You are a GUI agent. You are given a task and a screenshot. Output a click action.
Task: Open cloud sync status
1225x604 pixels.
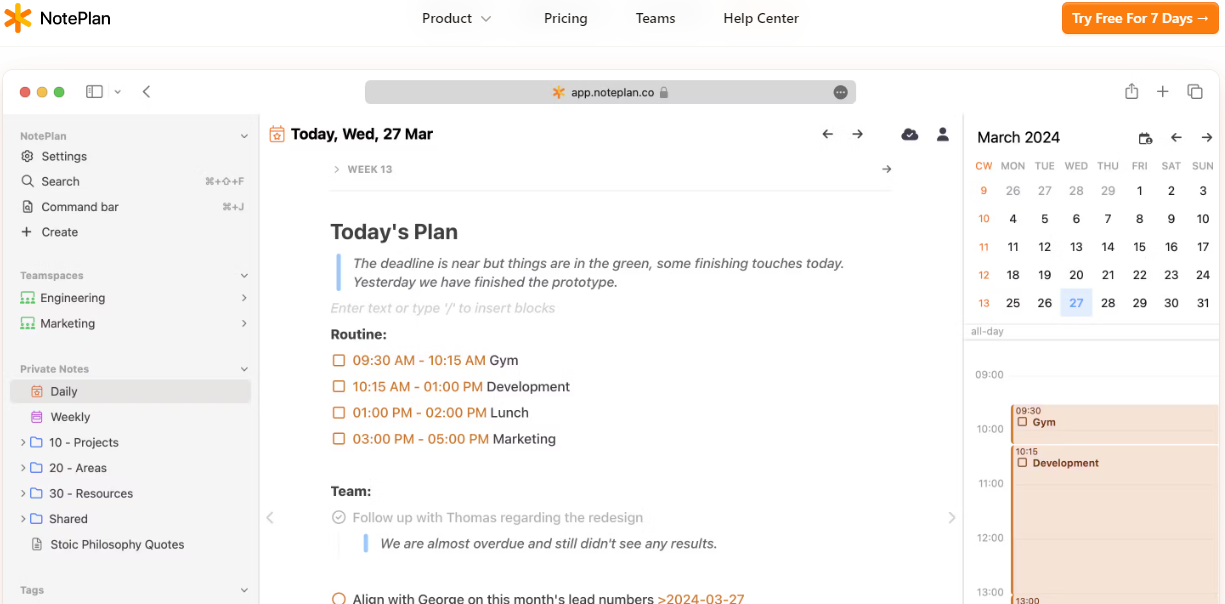coord(909,133)
